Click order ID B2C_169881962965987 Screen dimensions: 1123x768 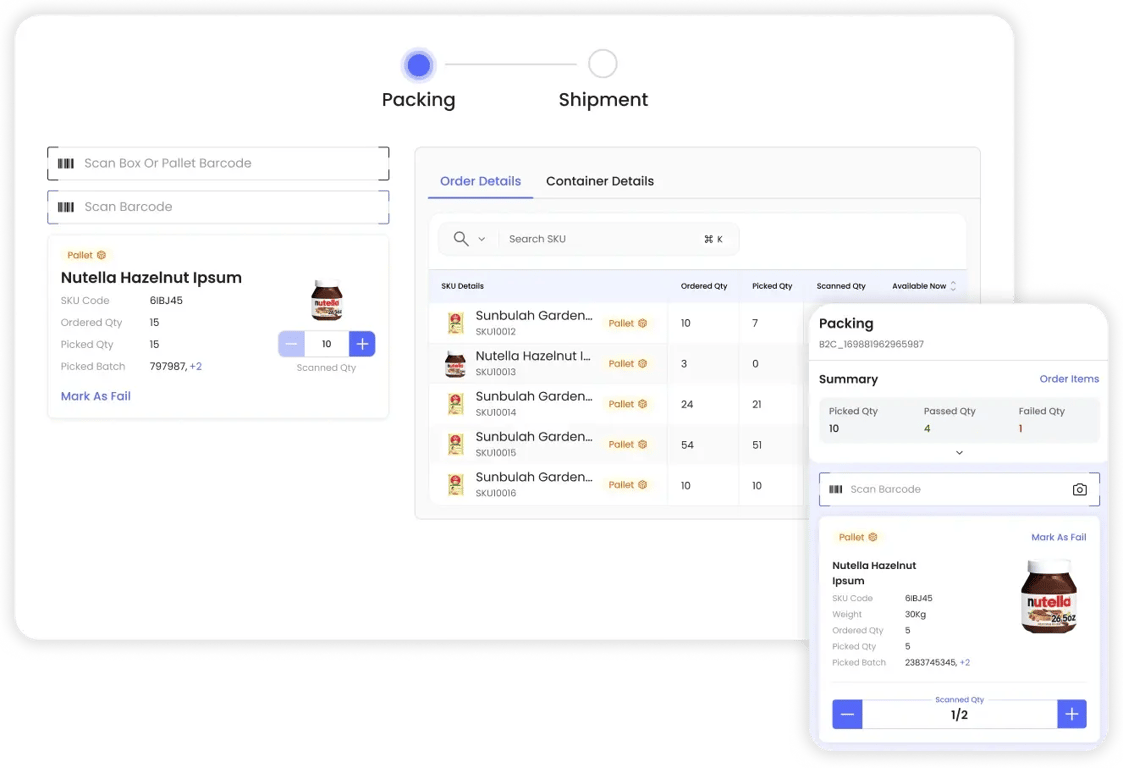(872, 345)
